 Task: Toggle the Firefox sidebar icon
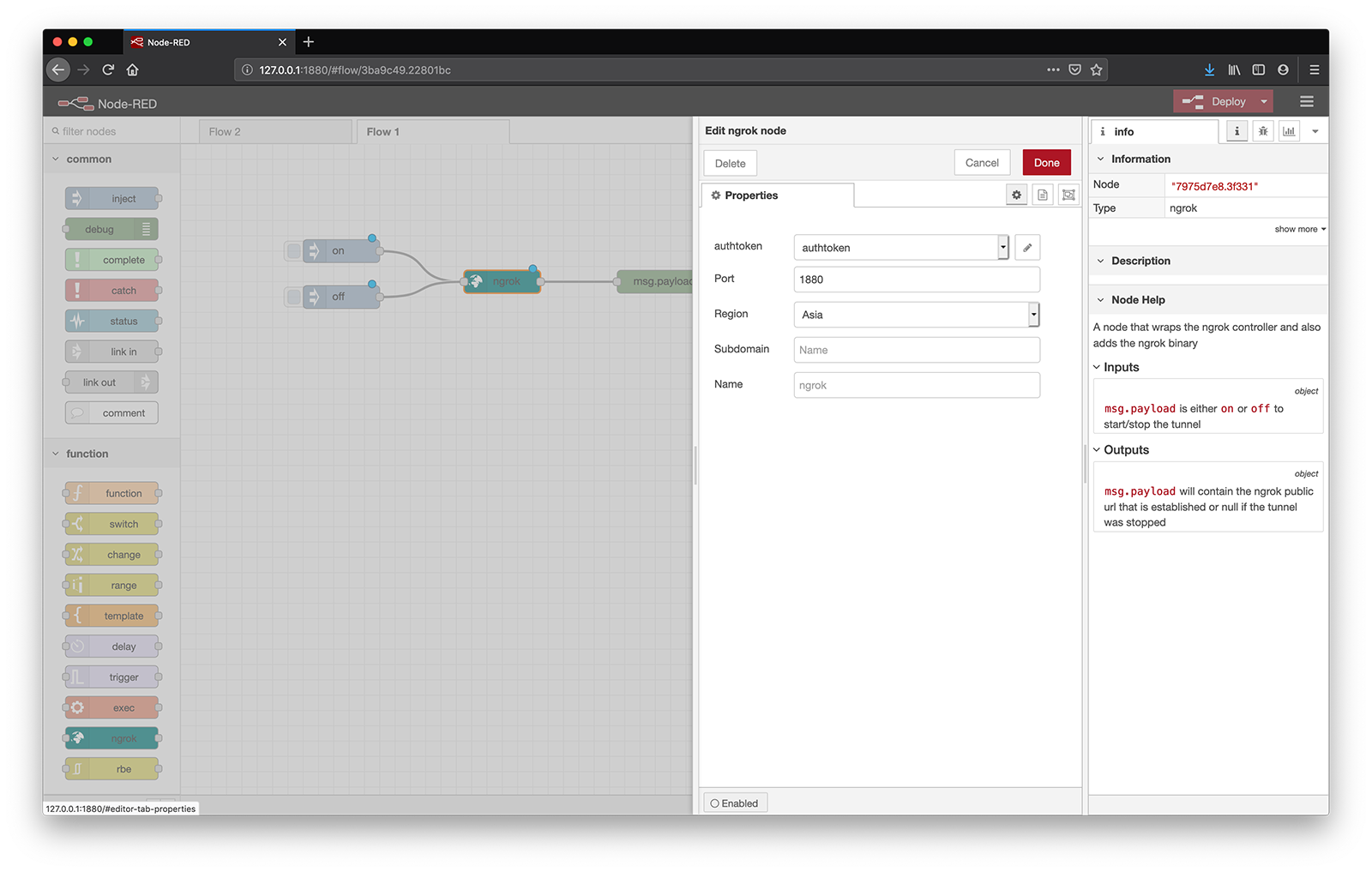(x=1259, y=69)
